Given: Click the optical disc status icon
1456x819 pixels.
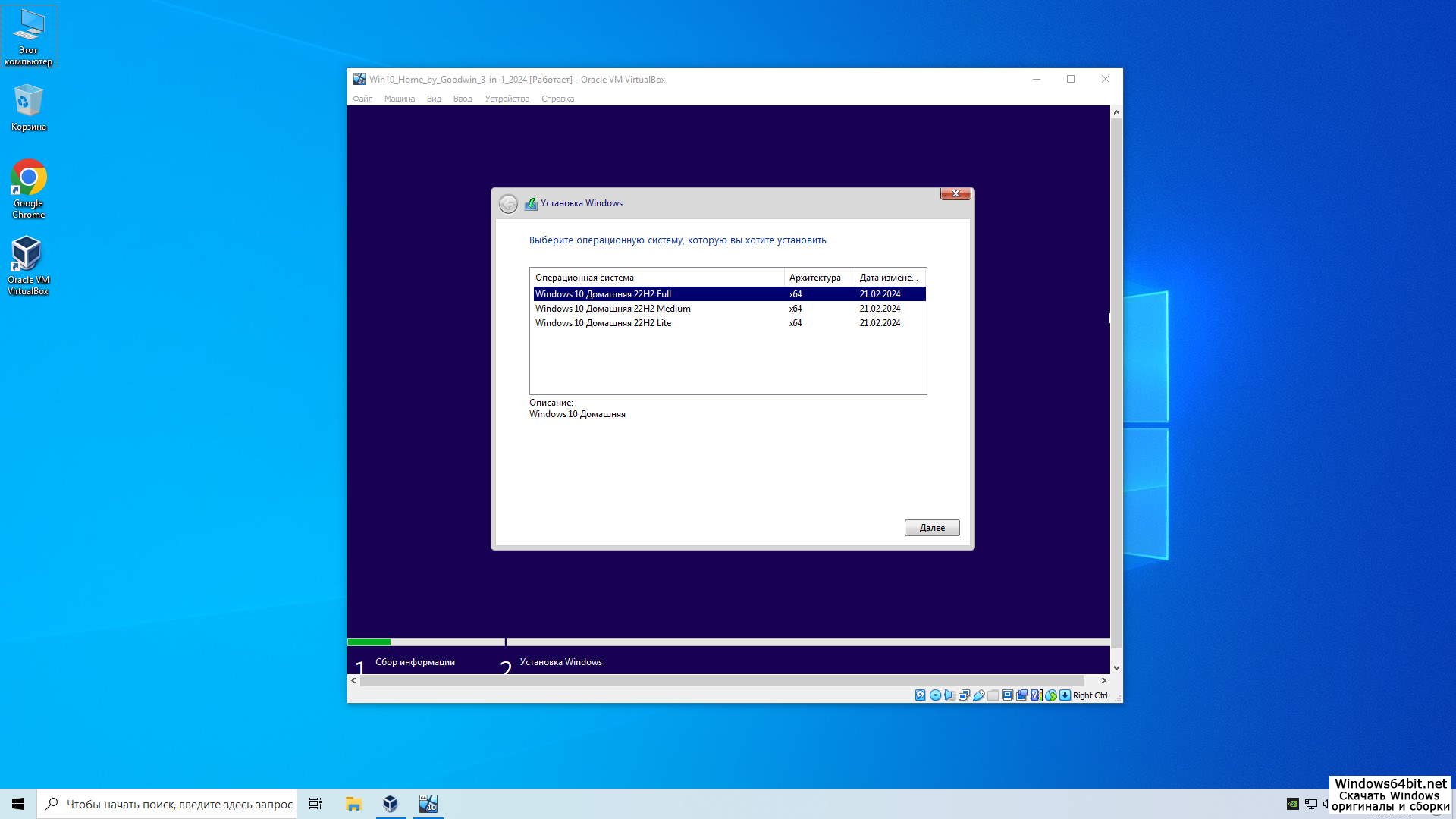Looking at the screenshot, I should pyautogui.click(x=935, y=695).
